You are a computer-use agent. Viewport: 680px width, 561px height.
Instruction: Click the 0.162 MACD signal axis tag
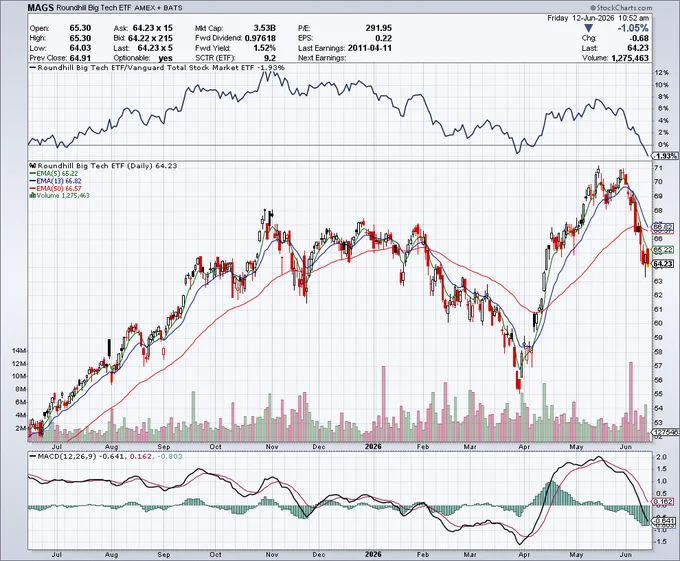click(x=664, y=502)
